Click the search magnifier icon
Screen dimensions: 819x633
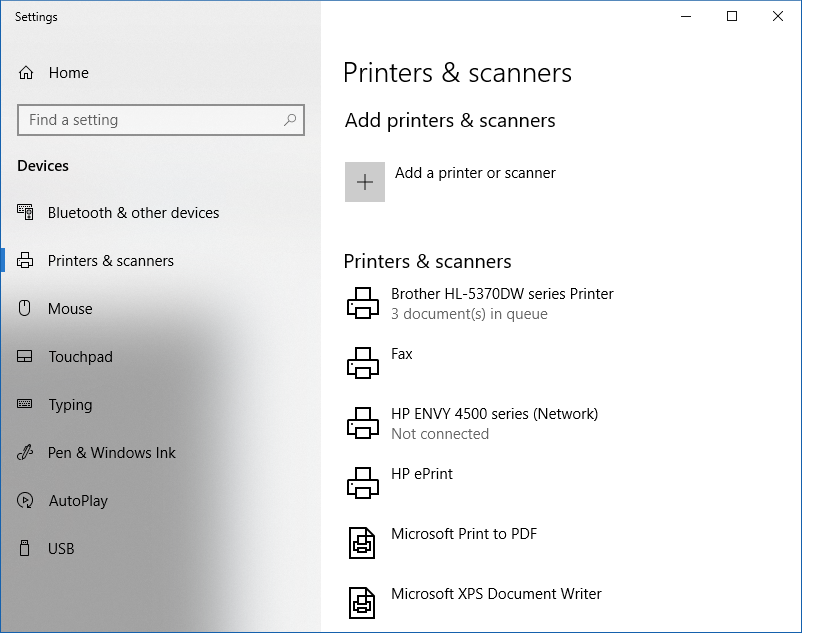pyautogui.click(x=290, y=120)
